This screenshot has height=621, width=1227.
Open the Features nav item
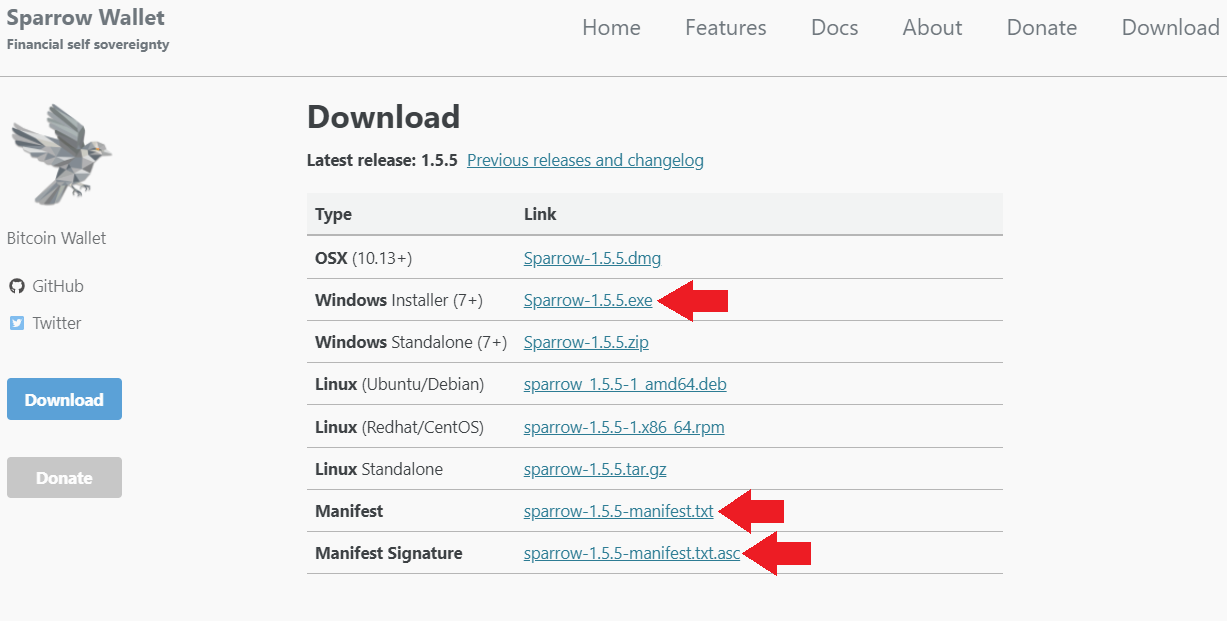tap(726, 28)
